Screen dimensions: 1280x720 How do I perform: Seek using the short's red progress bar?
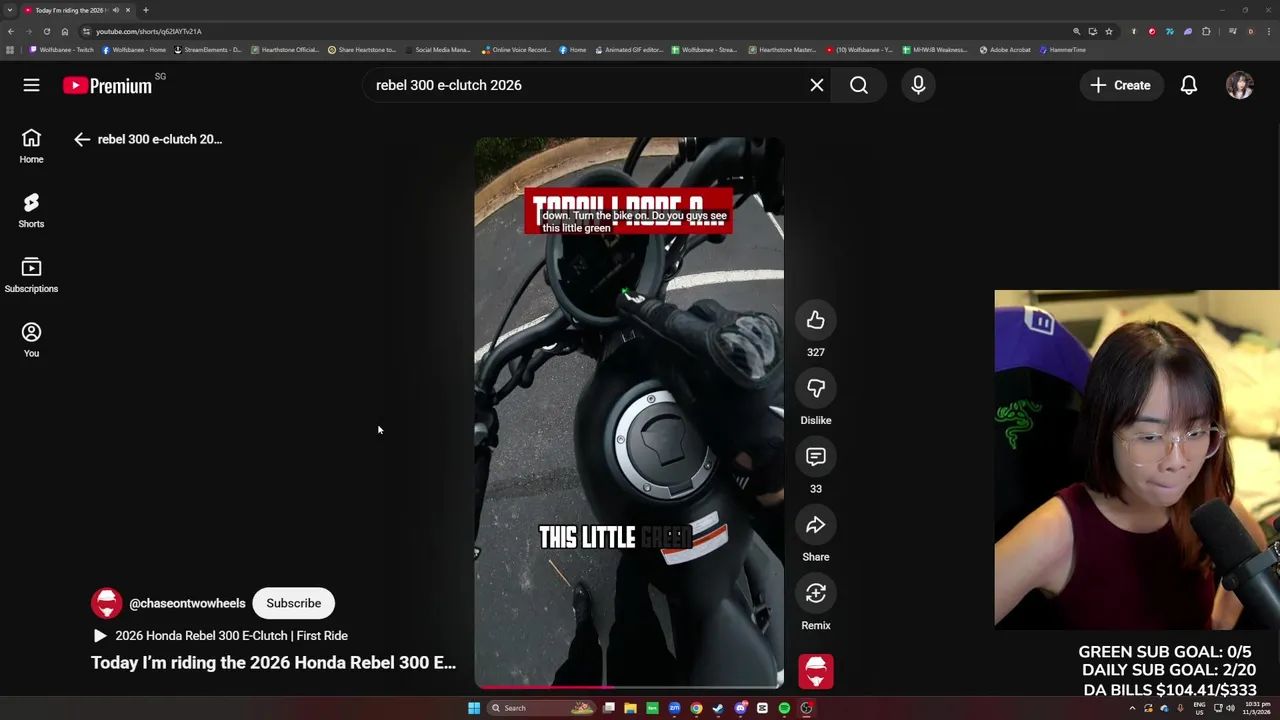point(629,687)
